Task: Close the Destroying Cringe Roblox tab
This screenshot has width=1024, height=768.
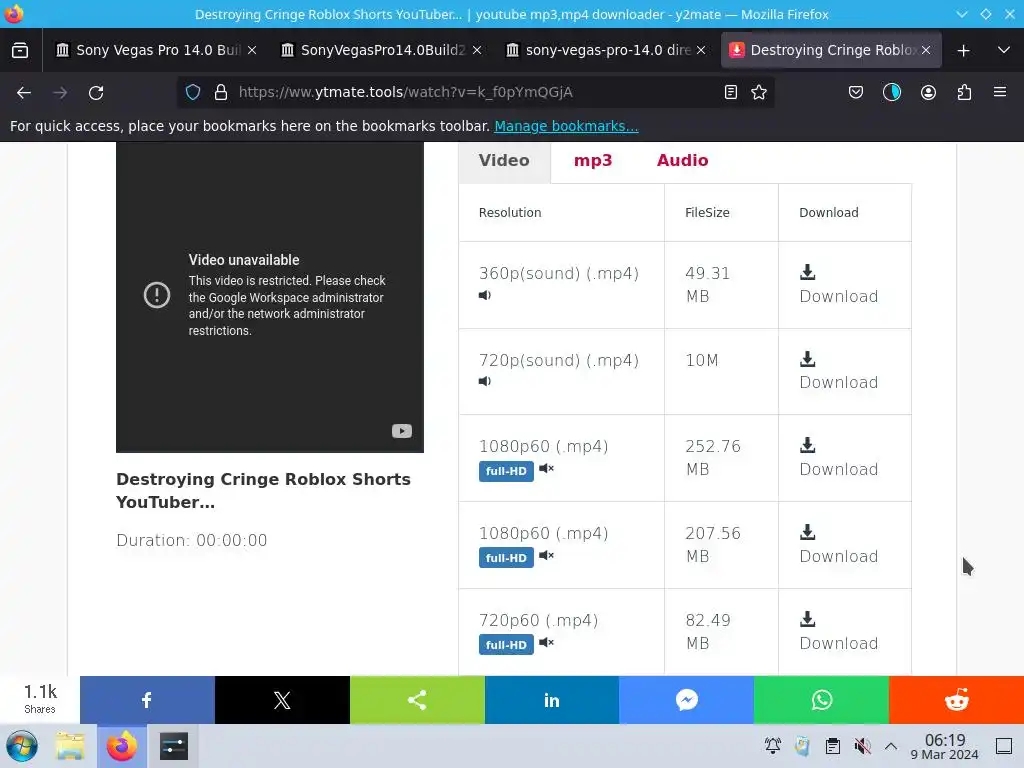Action: coord(925,50)
